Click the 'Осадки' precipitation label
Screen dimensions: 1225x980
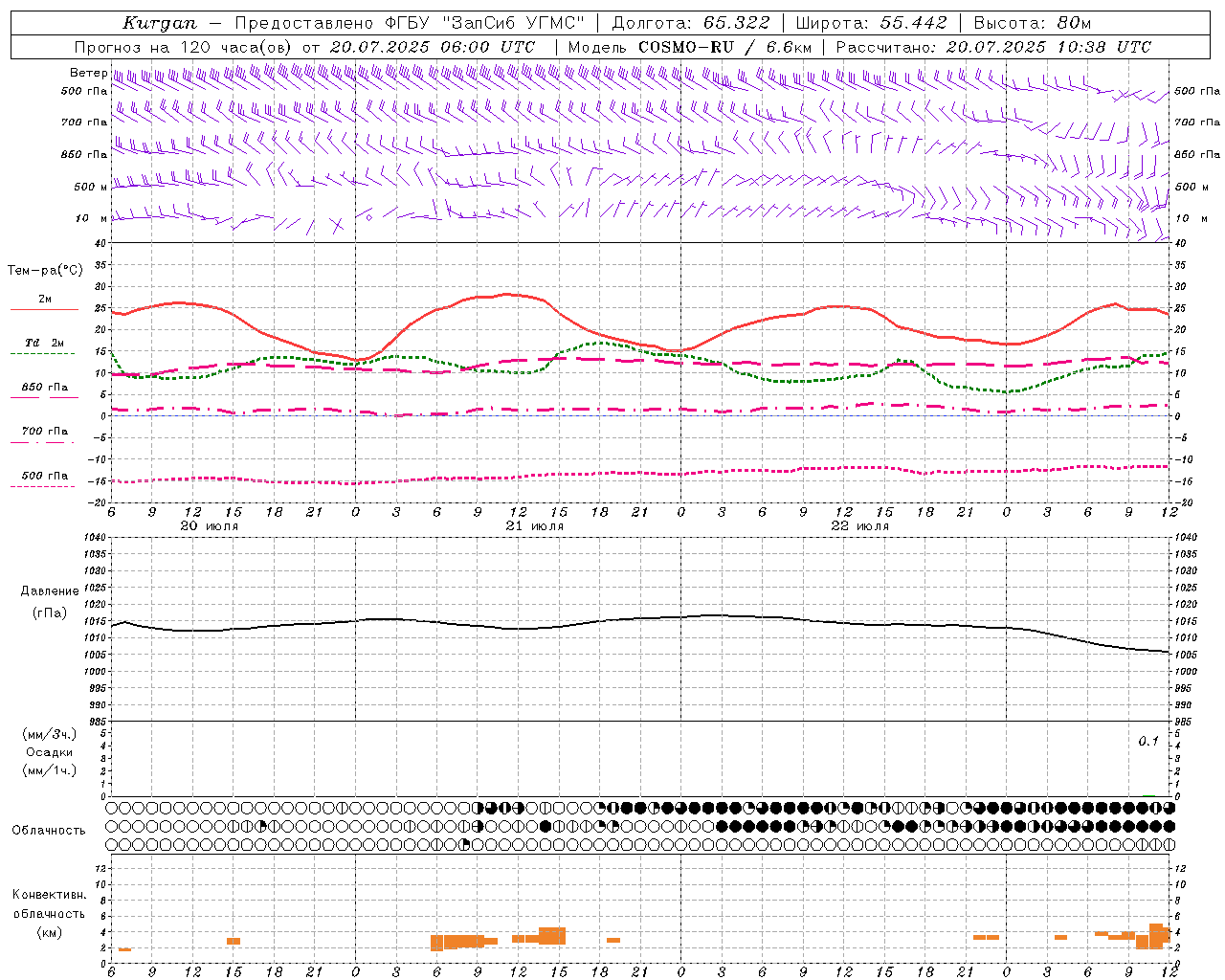point(50,752)
